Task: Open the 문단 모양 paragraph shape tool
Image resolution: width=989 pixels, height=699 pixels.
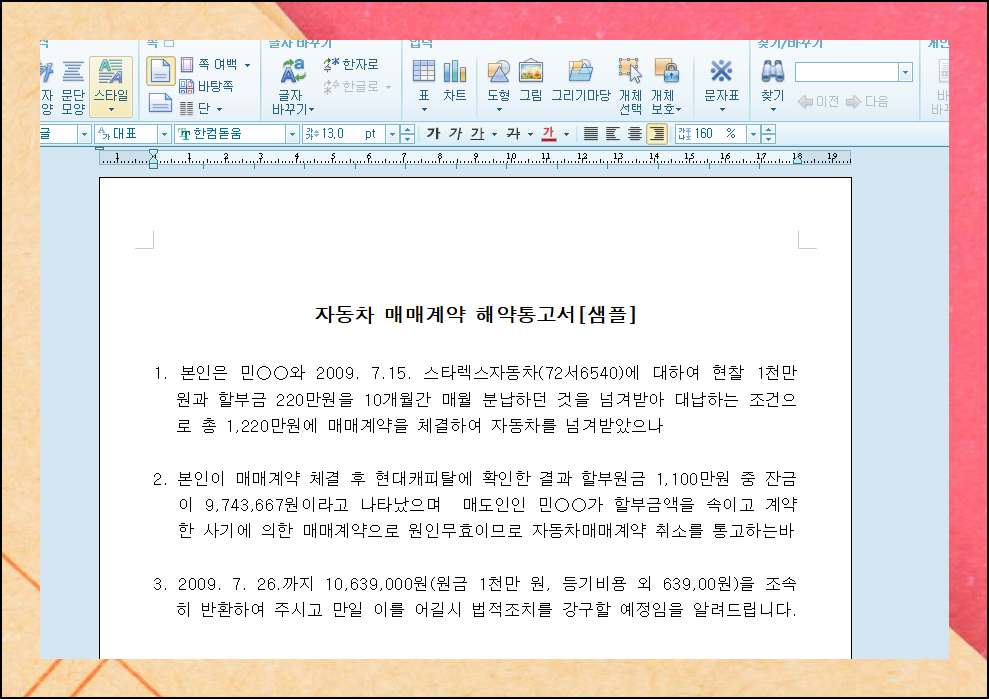Action: point(73,87)
